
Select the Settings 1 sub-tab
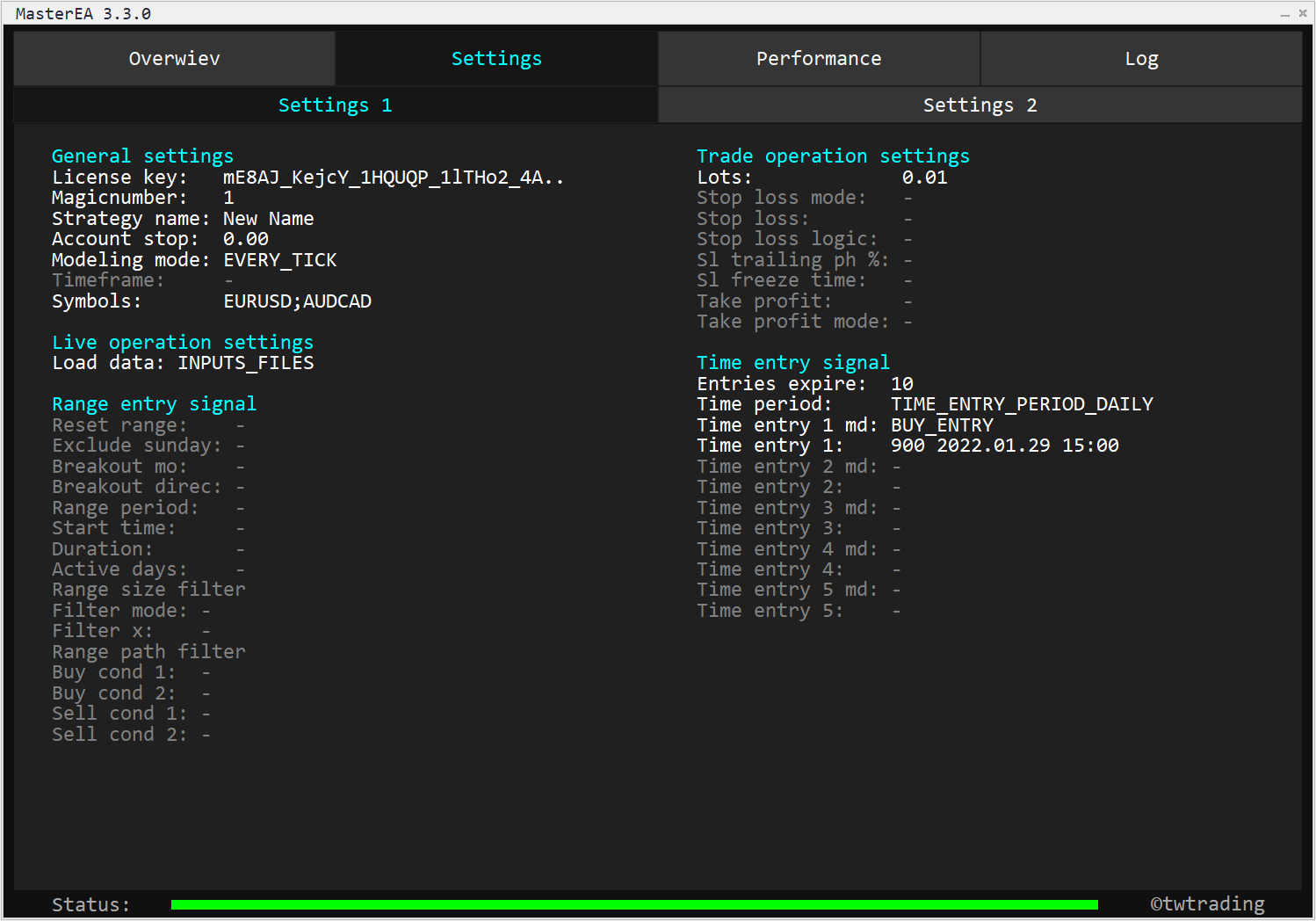[335, 105]
